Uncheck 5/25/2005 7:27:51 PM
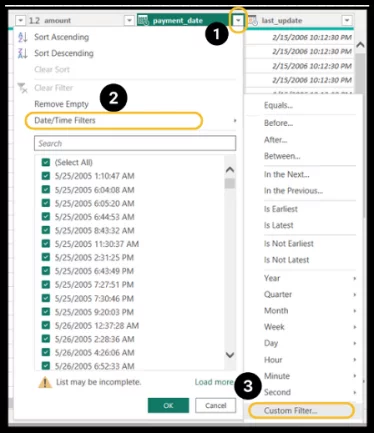Viewport: 374px width, 433px height. tap(46, 285)
